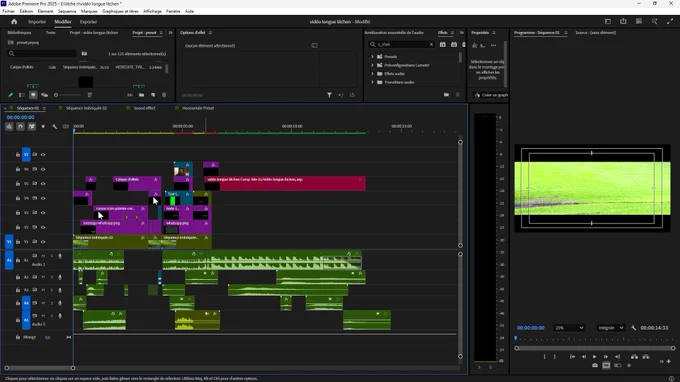This screenshot has height=382, width=680.
Task: Open Fichier menu
Action: 8,11
